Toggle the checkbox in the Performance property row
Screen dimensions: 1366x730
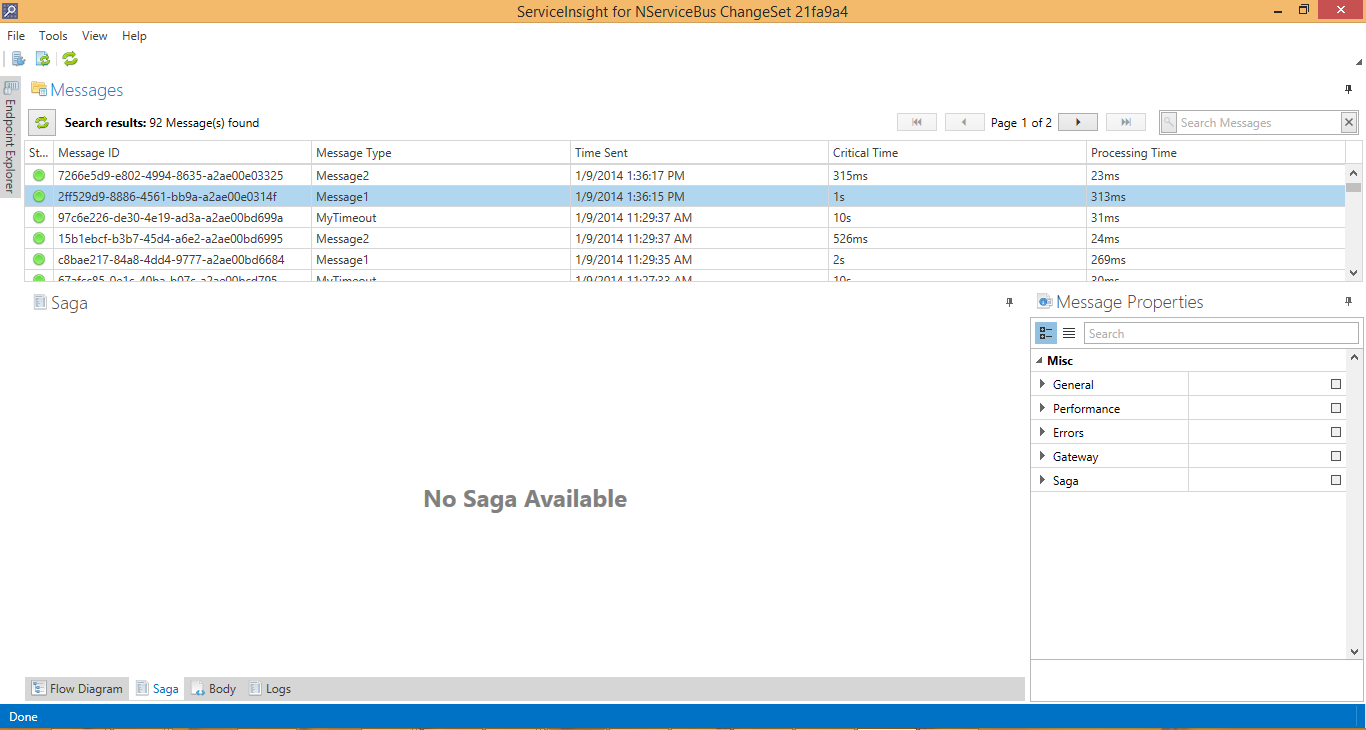[1336, 408]
